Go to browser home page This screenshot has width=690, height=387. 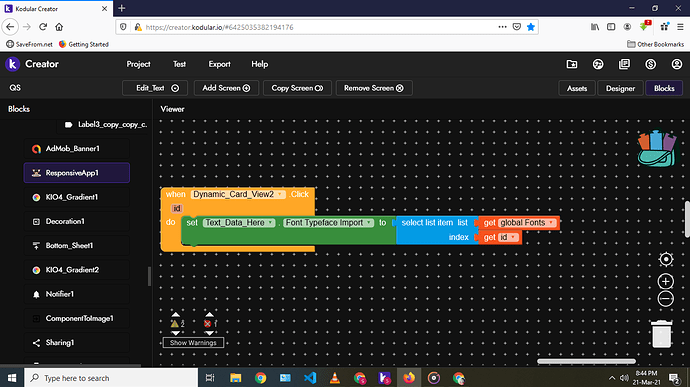(x=59, y=27)
